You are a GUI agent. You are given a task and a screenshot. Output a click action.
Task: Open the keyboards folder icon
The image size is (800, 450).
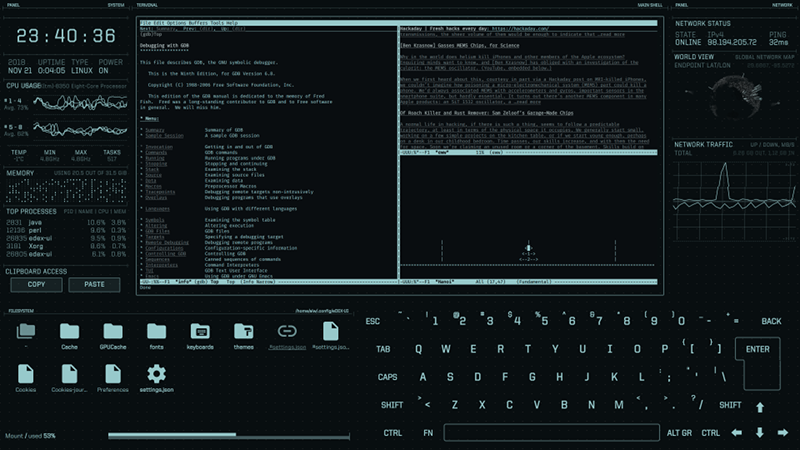tap(199, 331)
